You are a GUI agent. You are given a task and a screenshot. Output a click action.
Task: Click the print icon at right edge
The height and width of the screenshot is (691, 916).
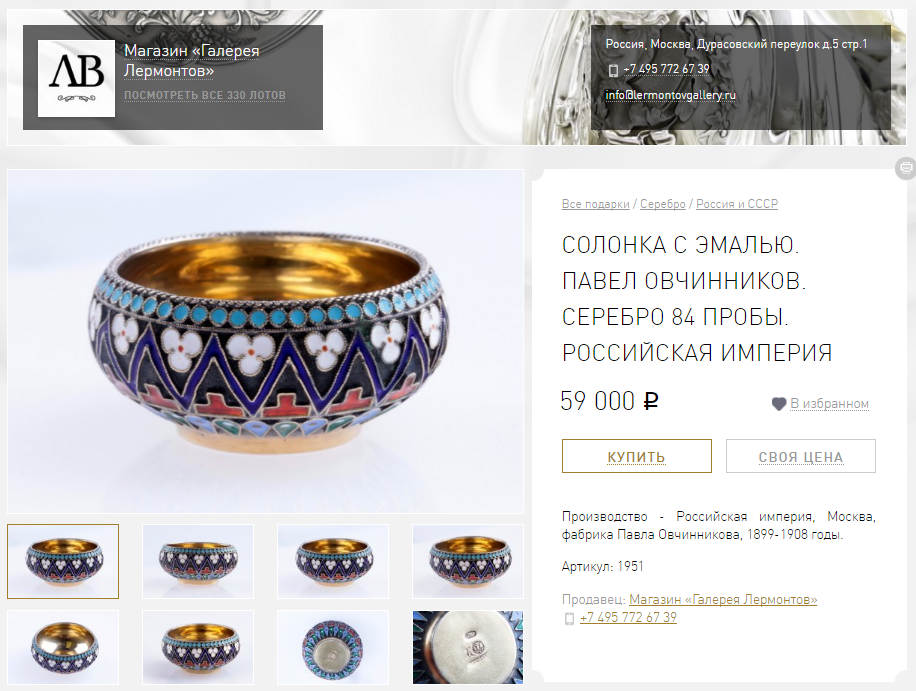[x=906, y=168]
